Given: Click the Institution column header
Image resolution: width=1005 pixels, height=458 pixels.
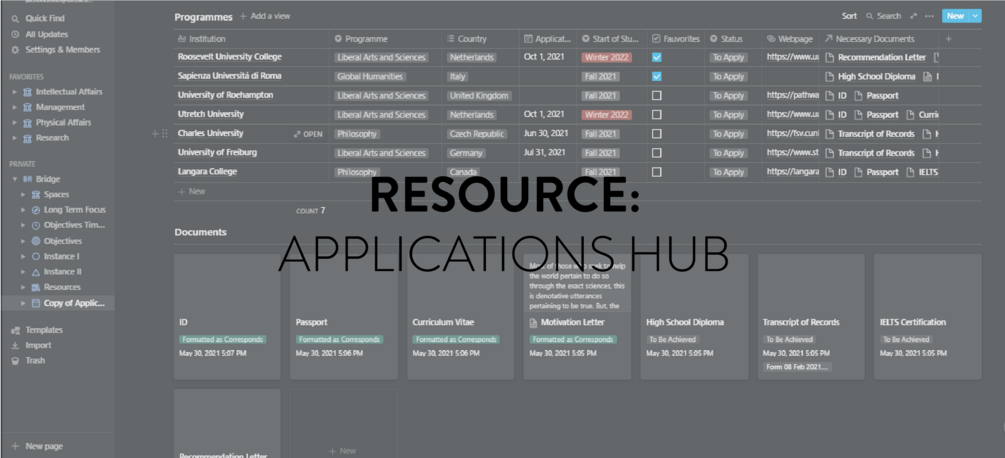Looking at the screenshot, I should (x=252, y=39).
